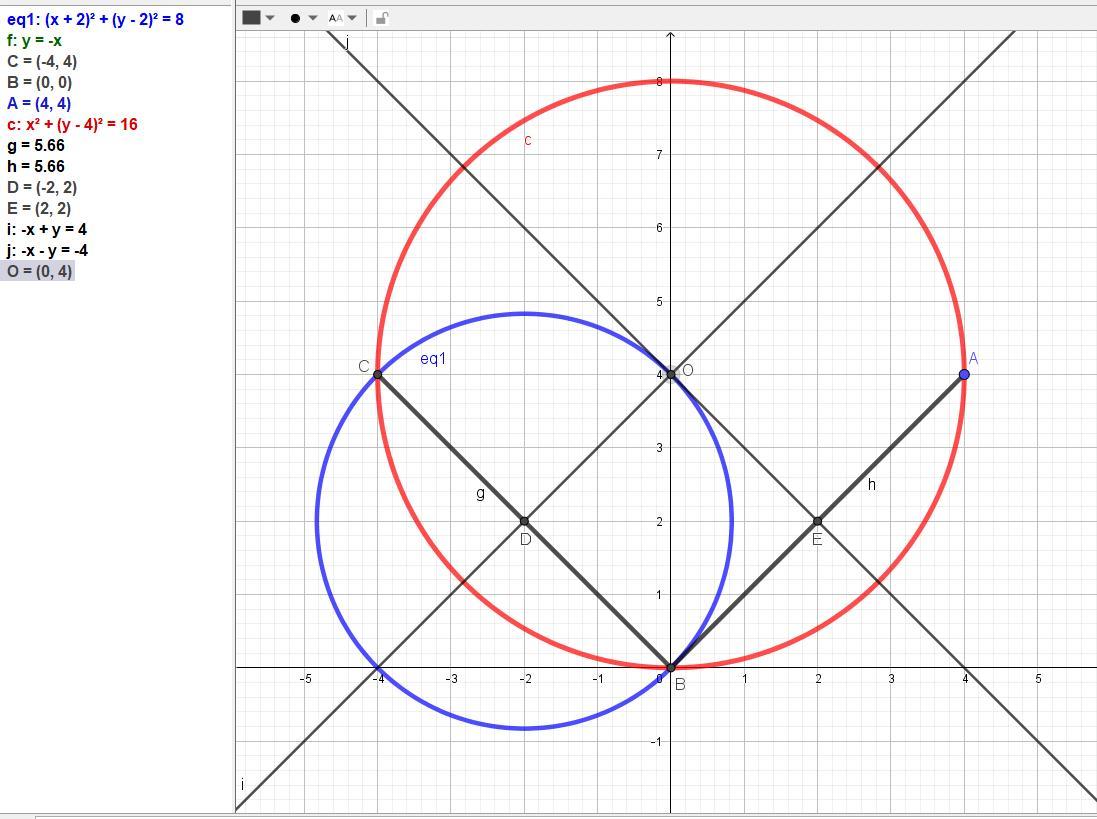The image size is (1097, 819).
Task: Click point D on the graph
Action: click(525, 521)
